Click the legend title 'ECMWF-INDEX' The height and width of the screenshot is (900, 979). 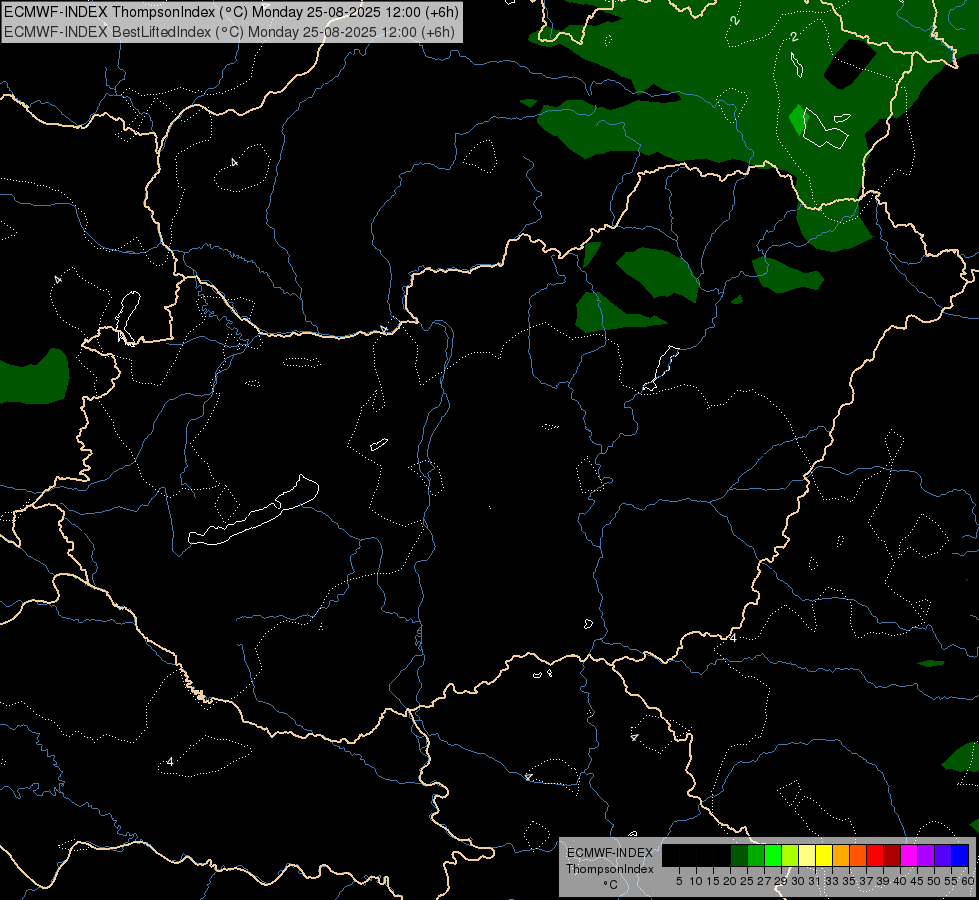[610, 853]
